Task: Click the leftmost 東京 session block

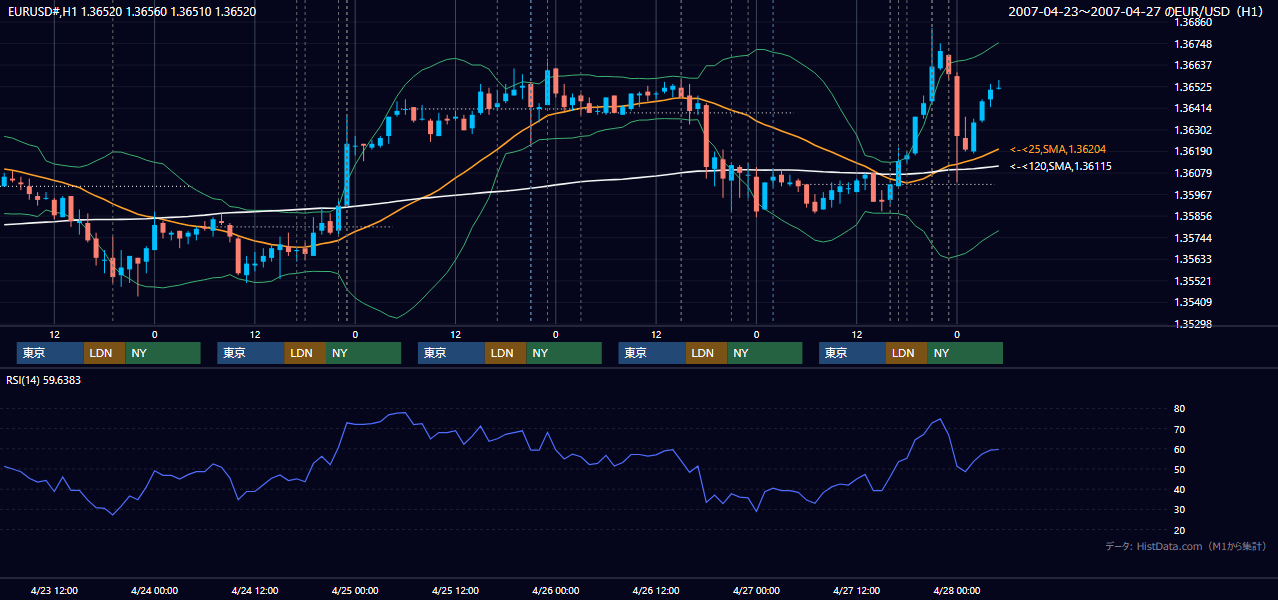Action: (x=50, y=353)
